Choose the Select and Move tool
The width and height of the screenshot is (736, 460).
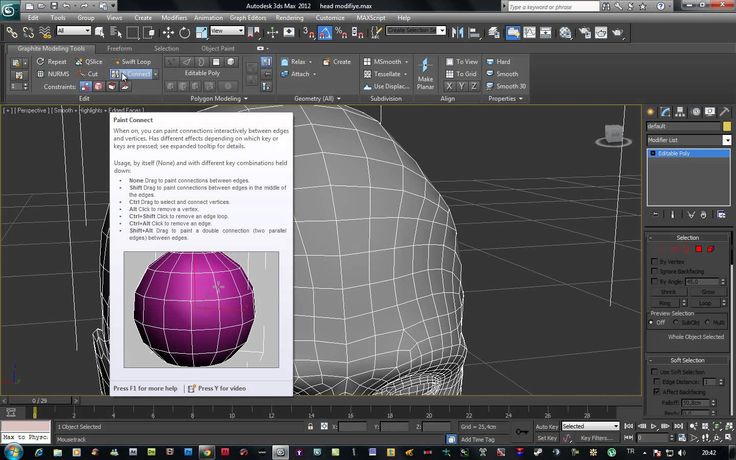(x=168, y=32)
